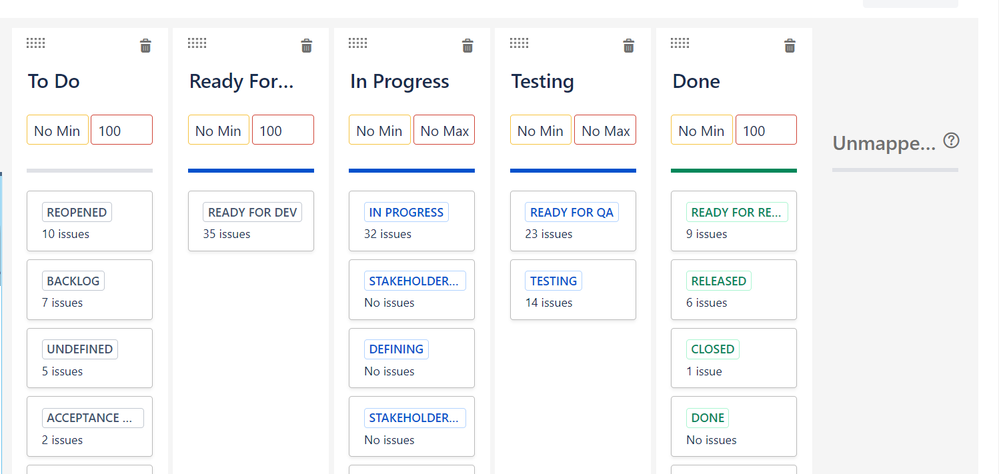Grab the Testing column drag handle
The image size is (999, 474).
(x=519, y=43)
